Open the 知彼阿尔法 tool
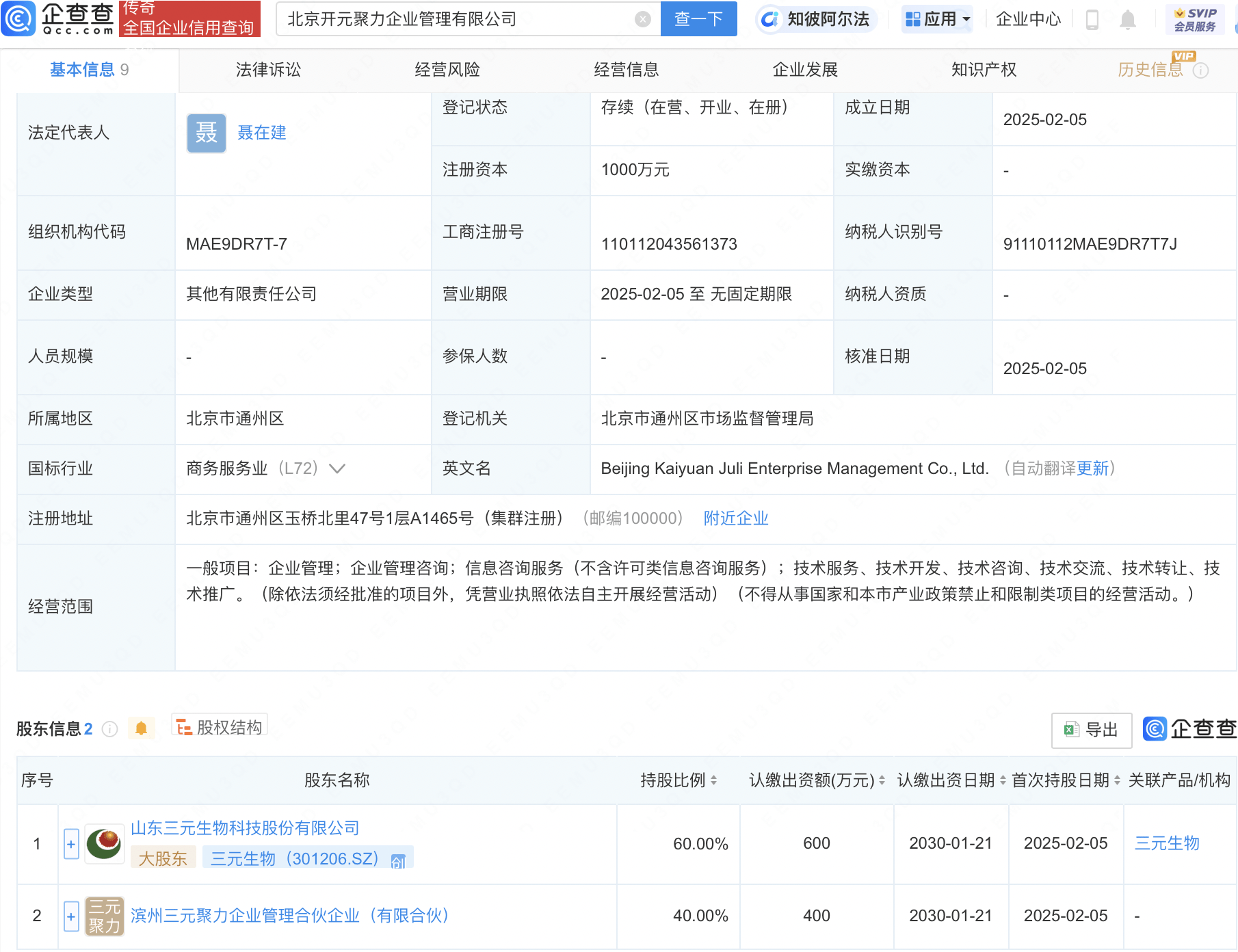Image resolution: width=1238 pixels, height=952 pixels. click(x=816, y=18)
